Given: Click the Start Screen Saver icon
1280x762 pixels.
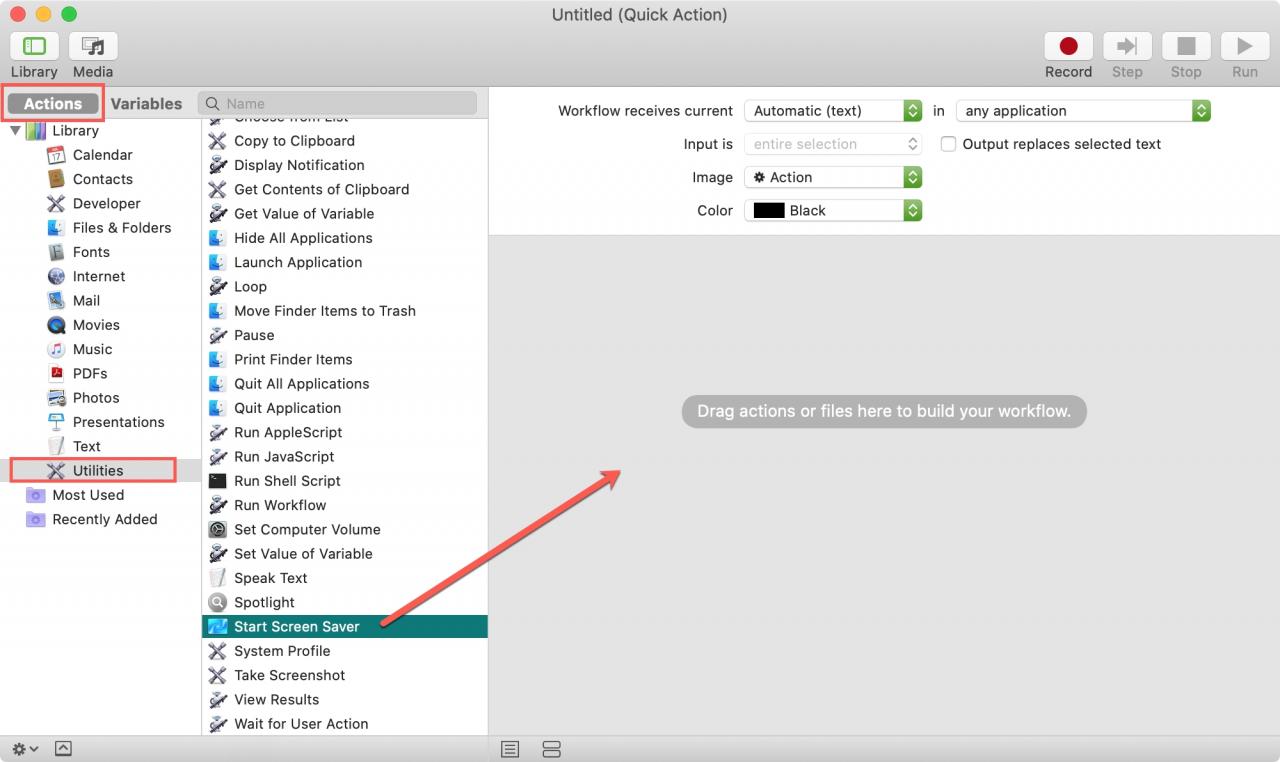Looking at the screenshot, I should pos(217,627).
